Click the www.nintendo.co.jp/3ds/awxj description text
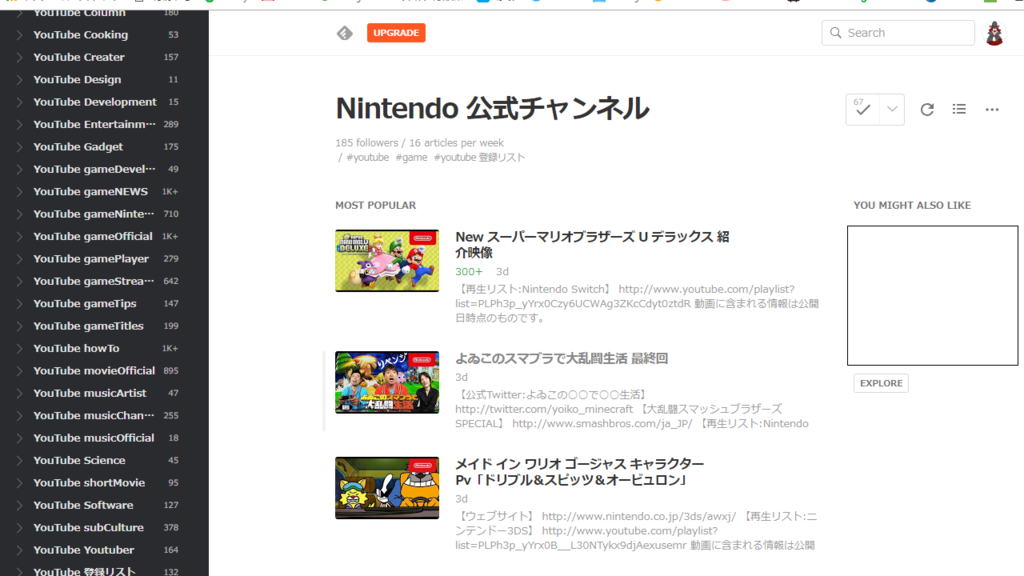 [x=639, y=517]
